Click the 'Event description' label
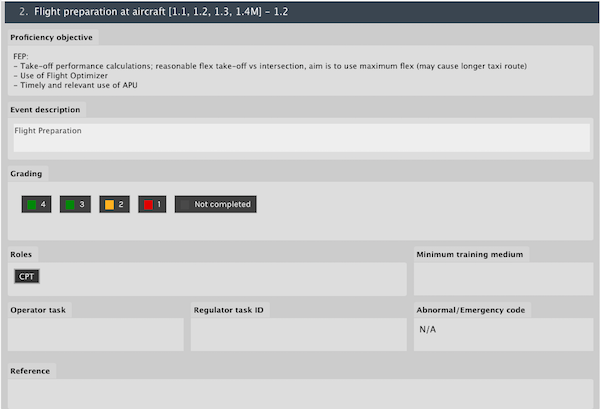 click(45, 110)
